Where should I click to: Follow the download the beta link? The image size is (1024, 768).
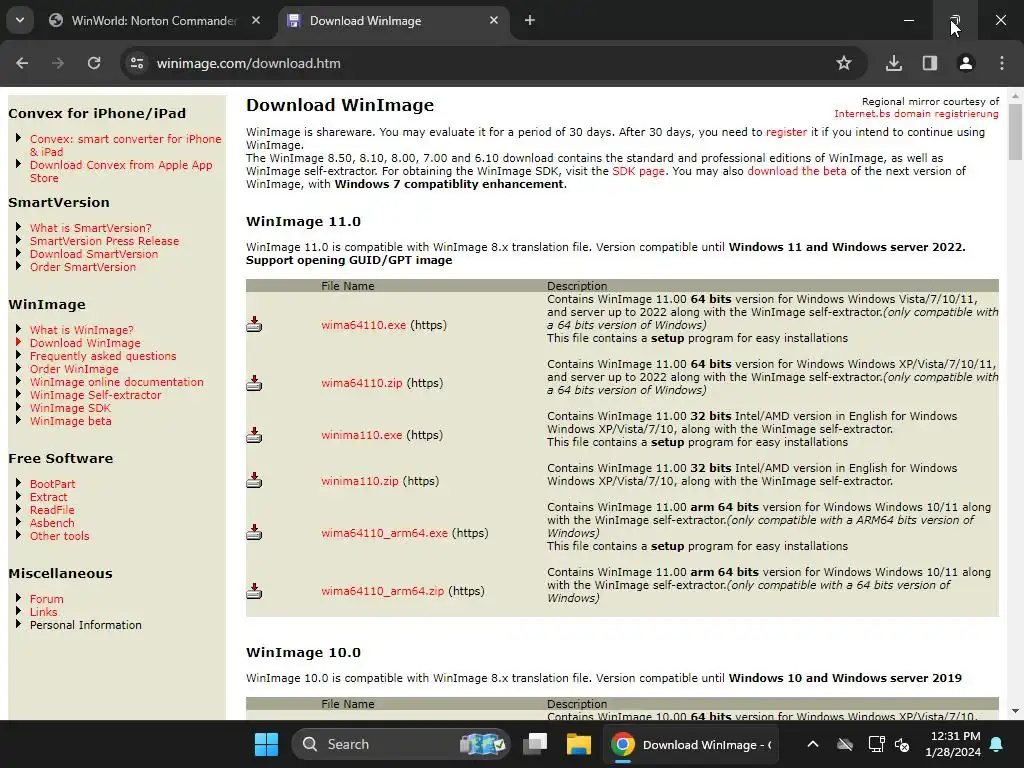pos(797,171)
